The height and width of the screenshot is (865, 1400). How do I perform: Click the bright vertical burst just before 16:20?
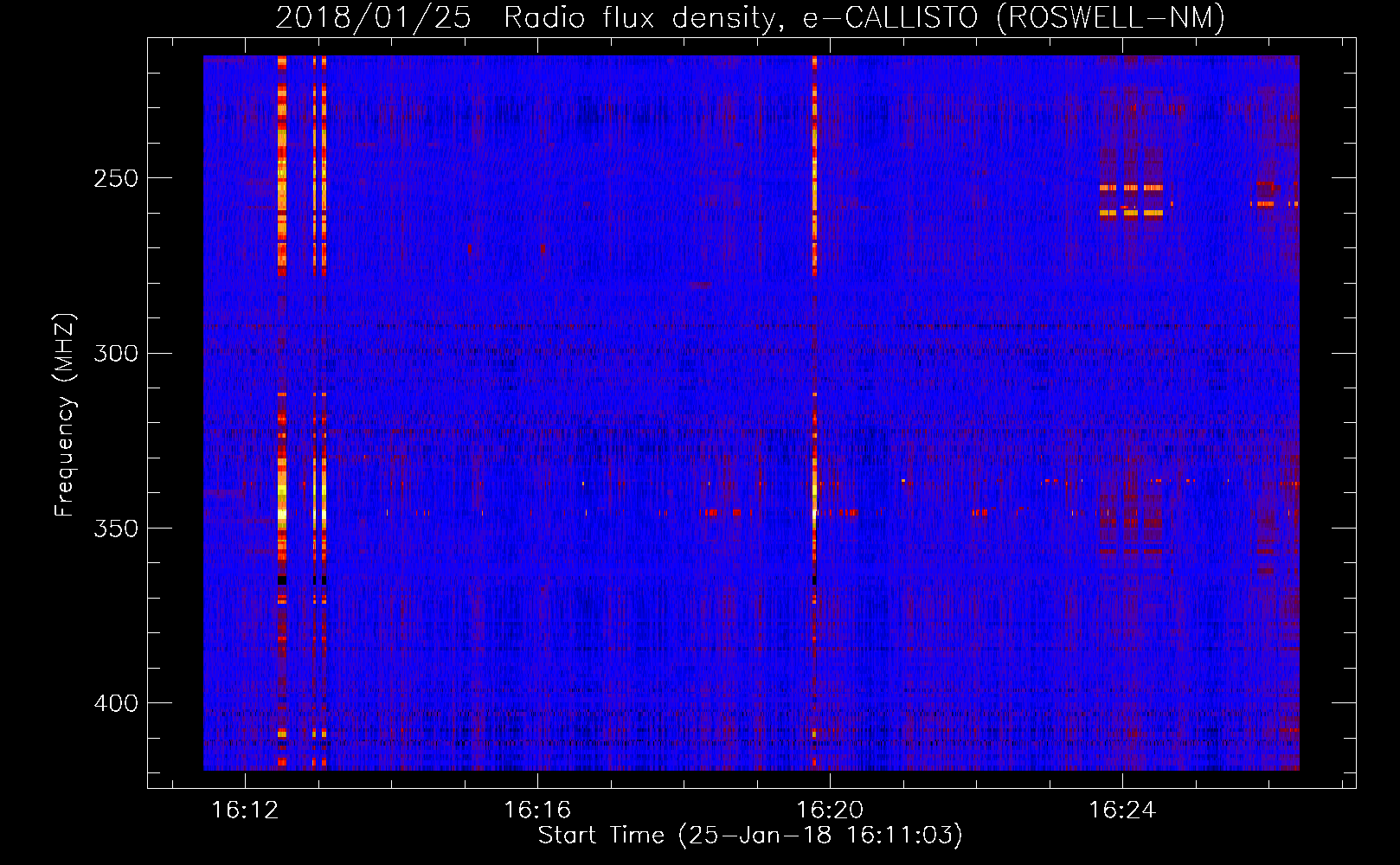tap(814, 413)
